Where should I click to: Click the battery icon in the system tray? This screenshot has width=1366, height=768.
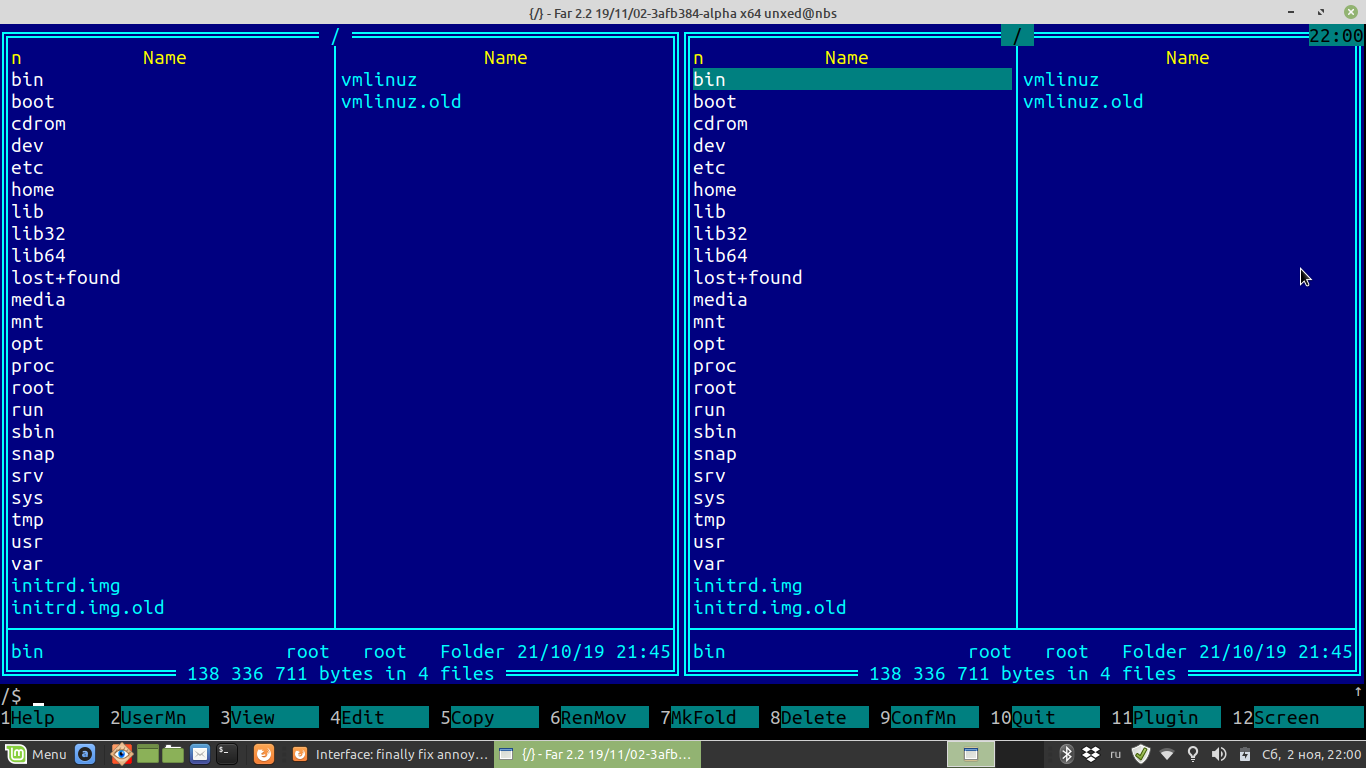pos(1245,754)
